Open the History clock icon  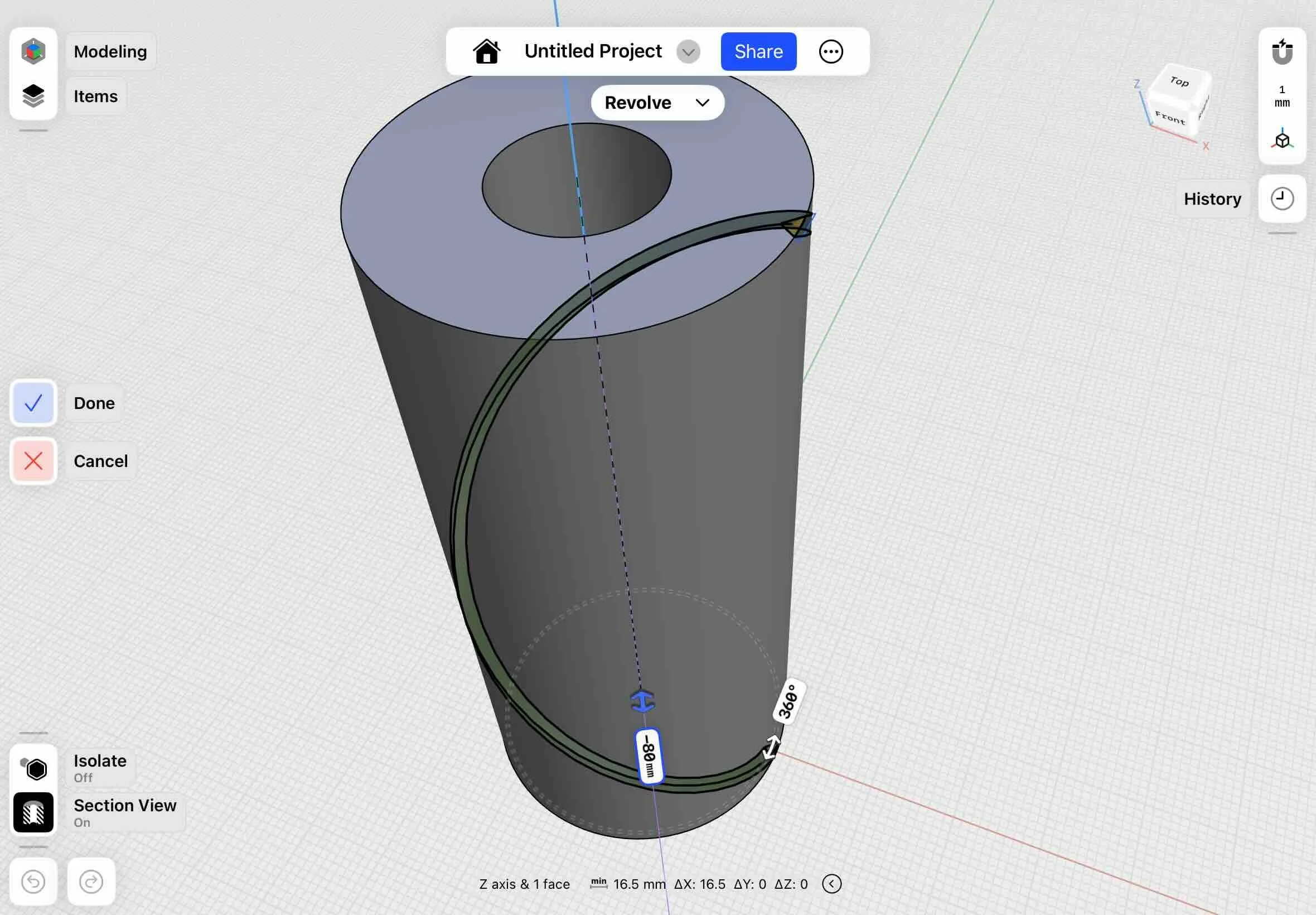pyautogui.click(x=1281, y=199)
